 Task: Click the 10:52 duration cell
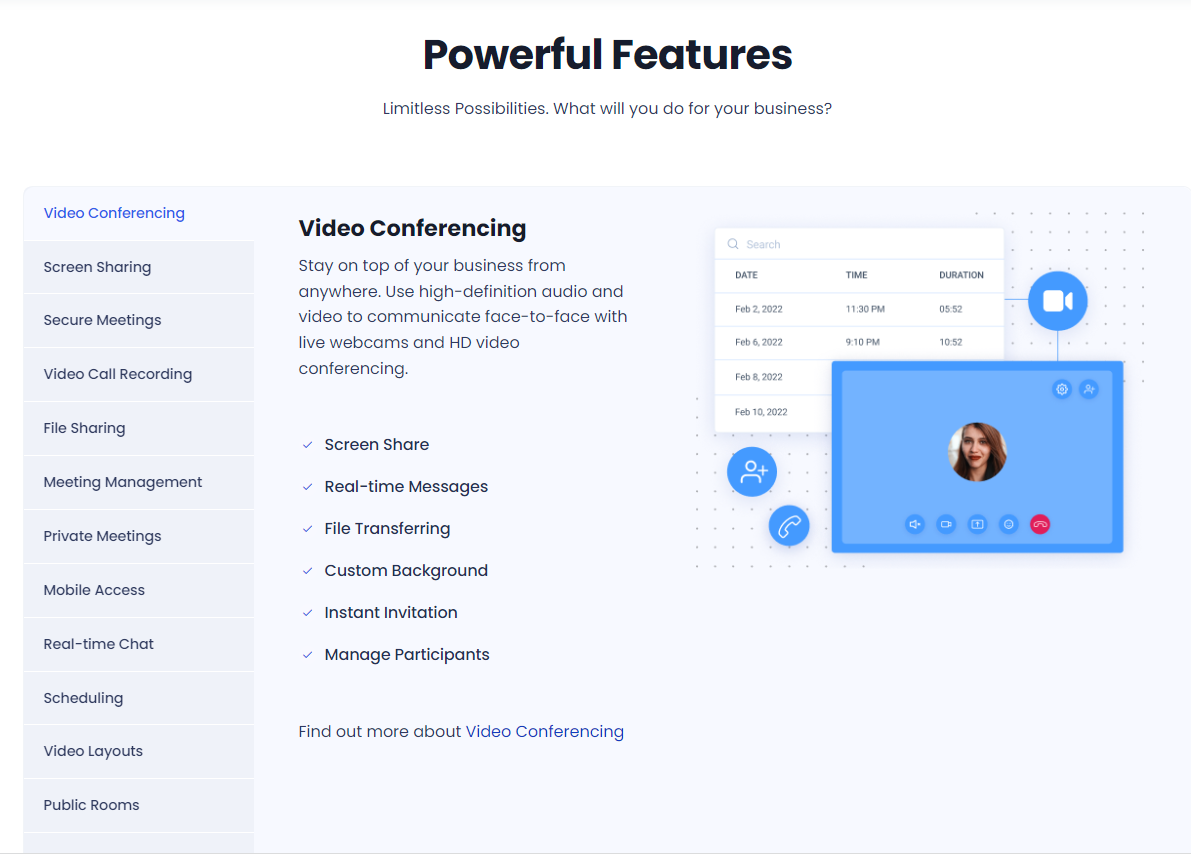[950, 342]
